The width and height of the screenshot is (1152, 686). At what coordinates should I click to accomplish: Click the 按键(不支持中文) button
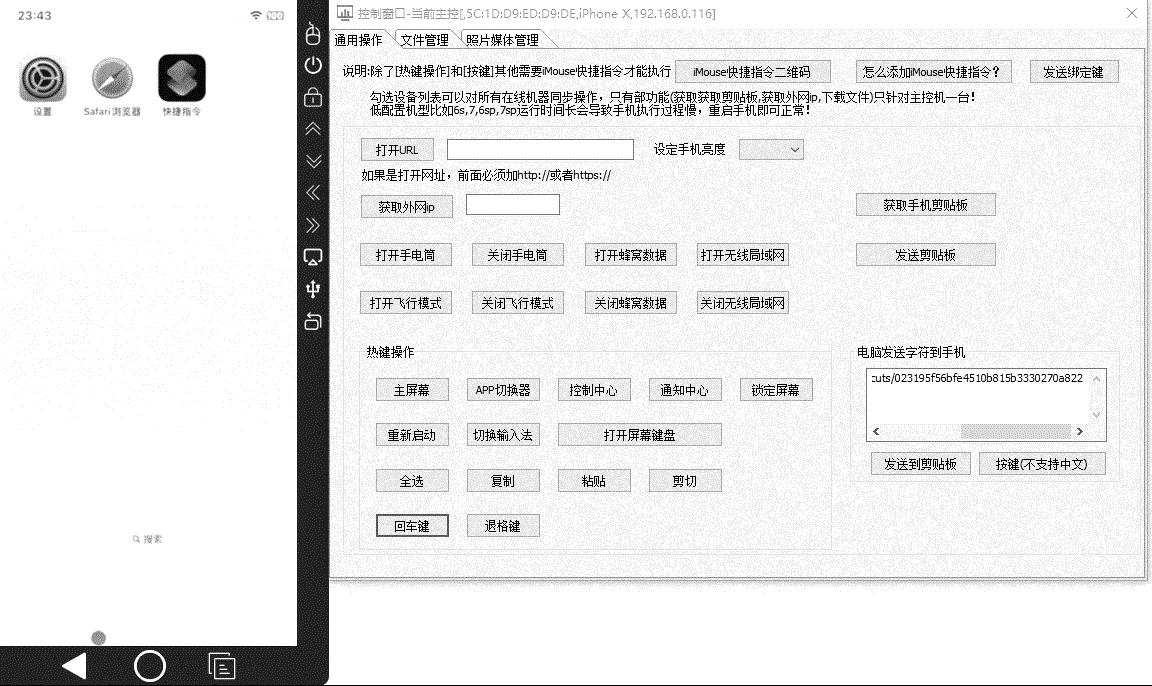point(1042,464)
